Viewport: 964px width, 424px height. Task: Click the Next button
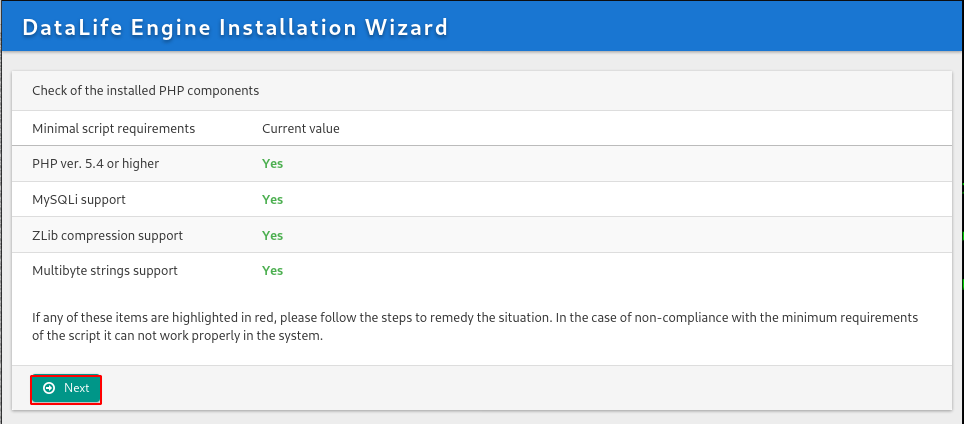[66, 389]
